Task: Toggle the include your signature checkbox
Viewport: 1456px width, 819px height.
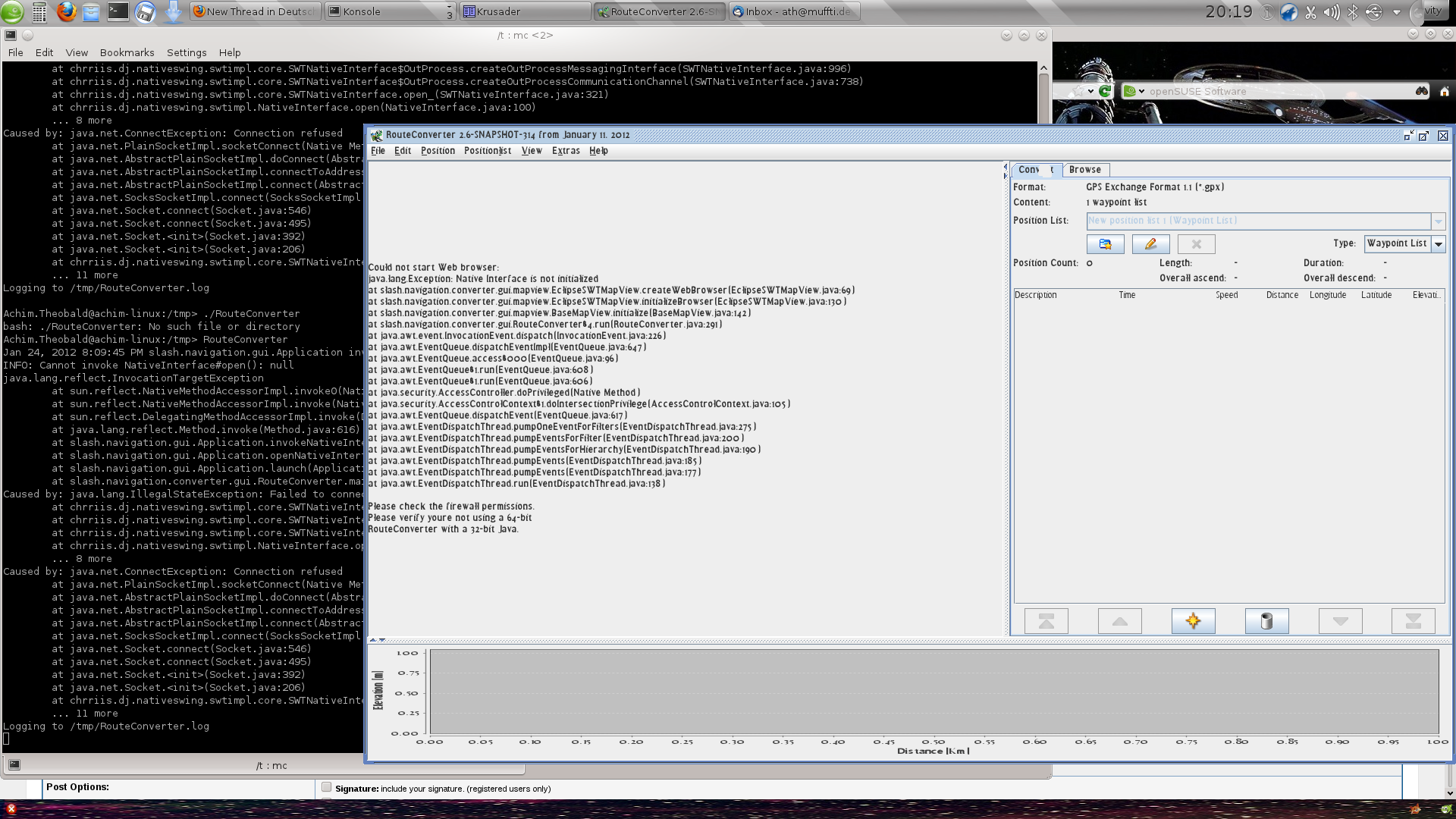Action: [327, 787]
